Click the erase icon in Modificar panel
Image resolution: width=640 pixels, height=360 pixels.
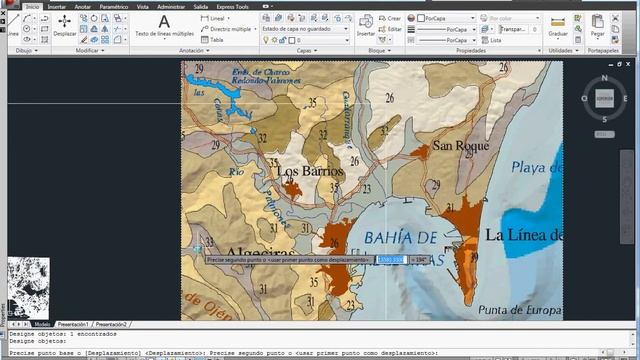84,40
